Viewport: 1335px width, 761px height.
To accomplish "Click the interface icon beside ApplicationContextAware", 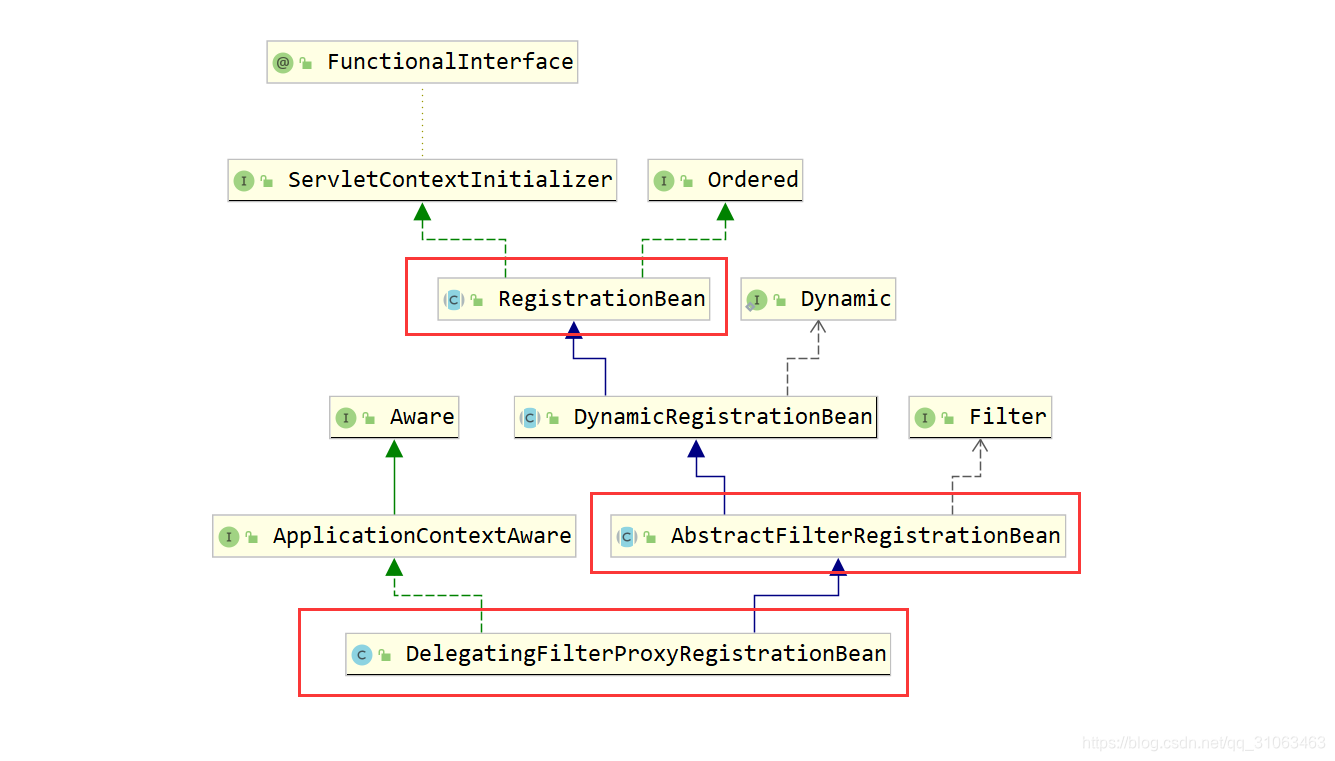I will click(229, 536).
